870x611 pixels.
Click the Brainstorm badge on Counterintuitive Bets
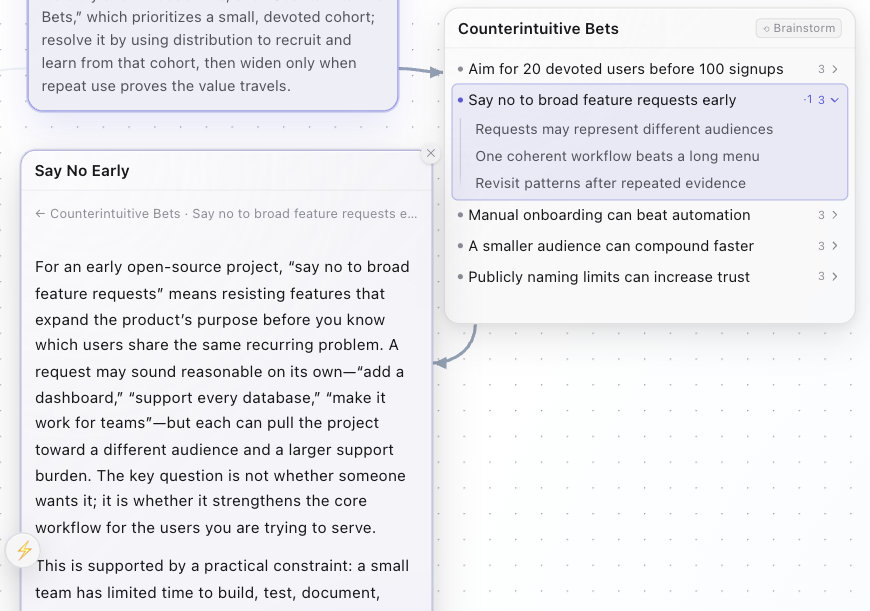(x=798, y=28)
